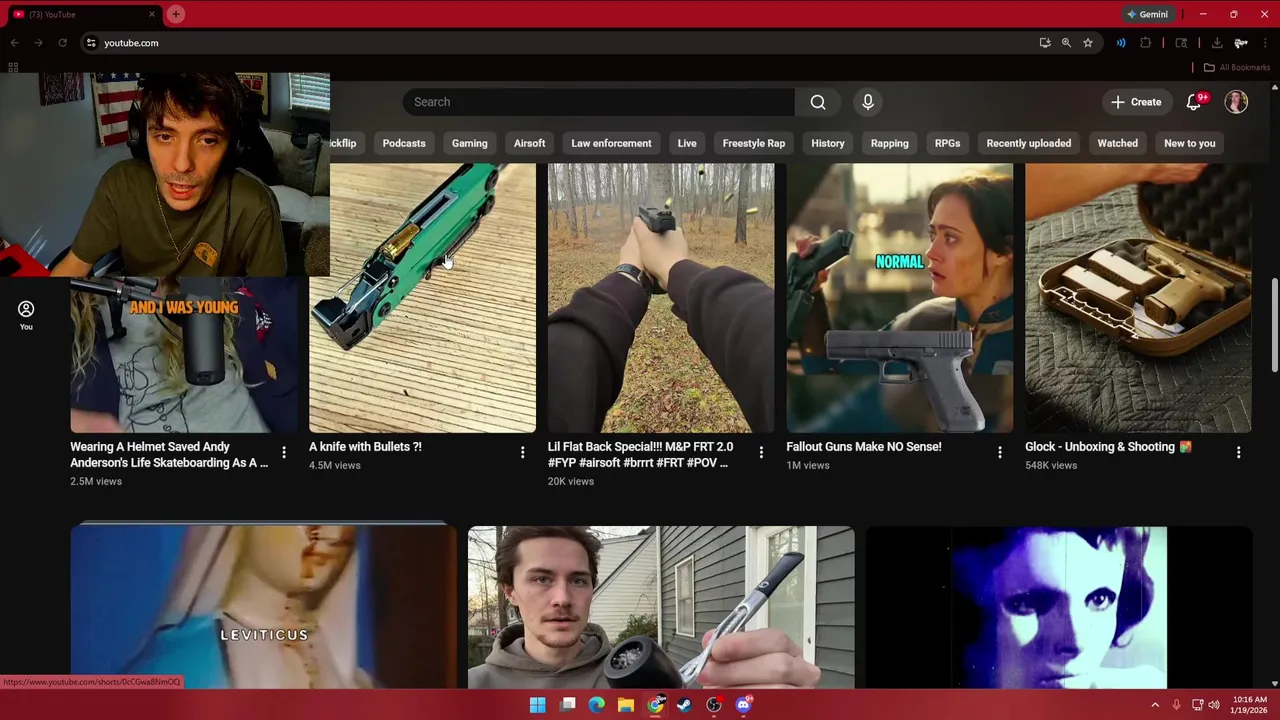Viewport: 1280px width, 720px height.
Task: Filter feed by Gaming chip
Action: 469,143
